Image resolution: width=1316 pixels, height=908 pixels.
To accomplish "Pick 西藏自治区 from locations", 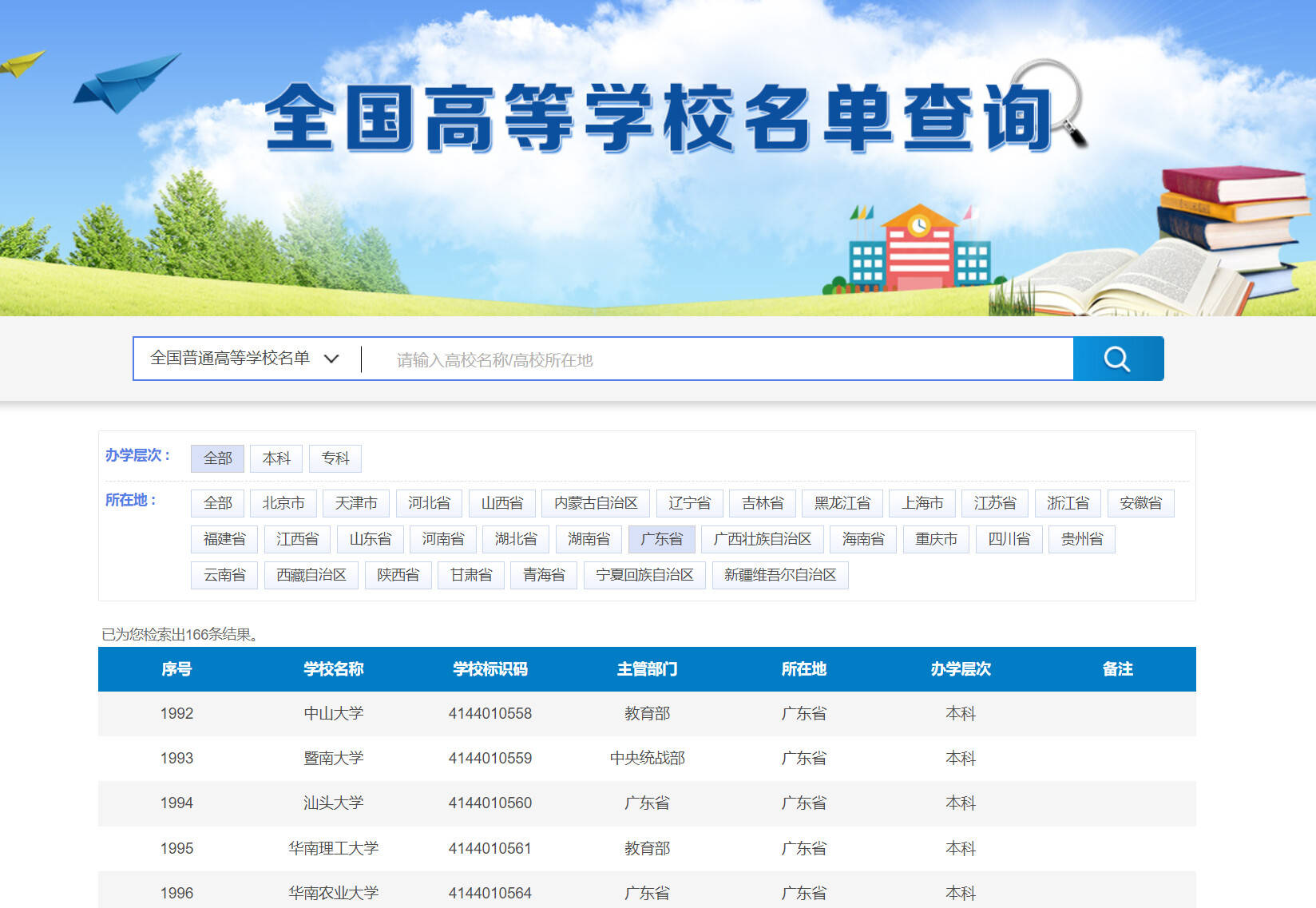I will click(x=311, y=575).
